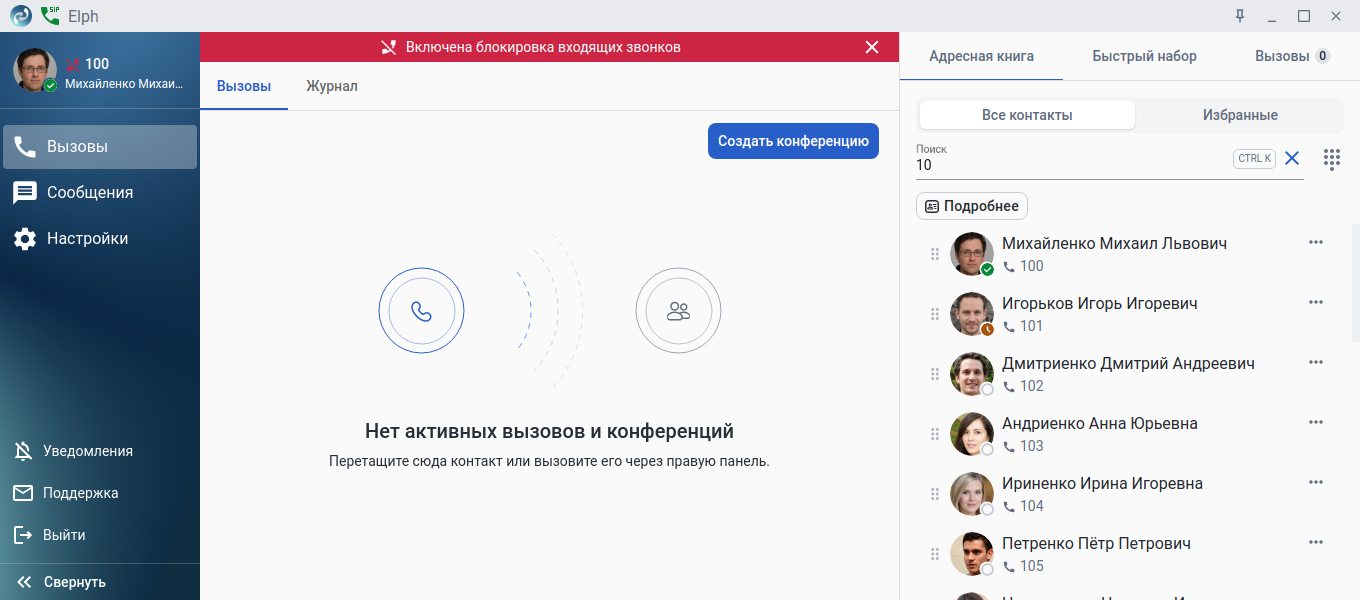Open Настройки in the sidebar
Screen dimensions: 1360x600
point(100,239)
